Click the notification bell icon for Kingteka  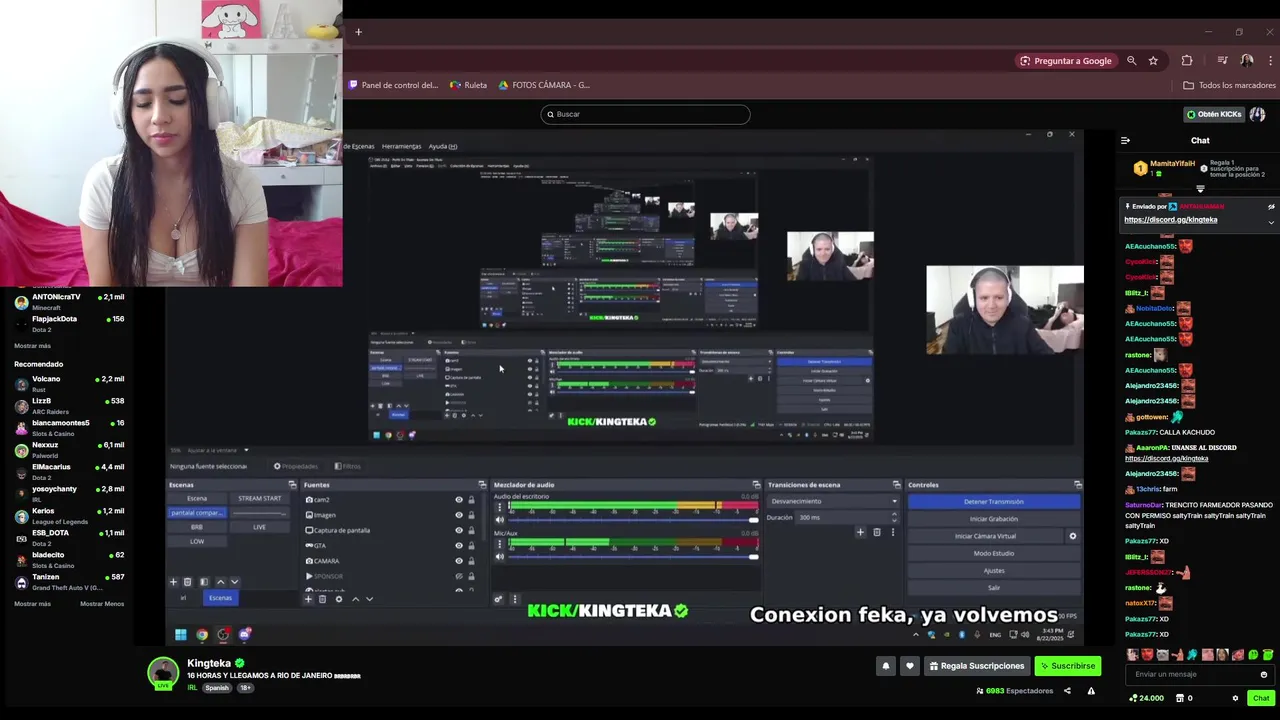pyautogui.click(x=885, y=666)
